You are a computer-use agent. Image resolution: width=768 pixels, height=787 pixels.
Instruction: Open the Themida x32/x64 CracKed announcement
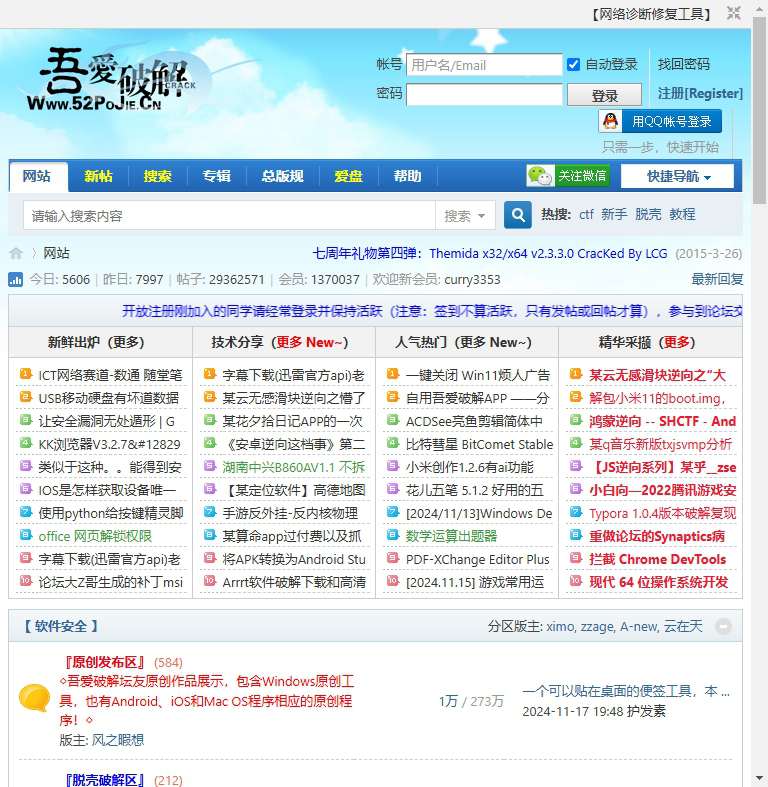pyautogui.click(x=490, y=253)
